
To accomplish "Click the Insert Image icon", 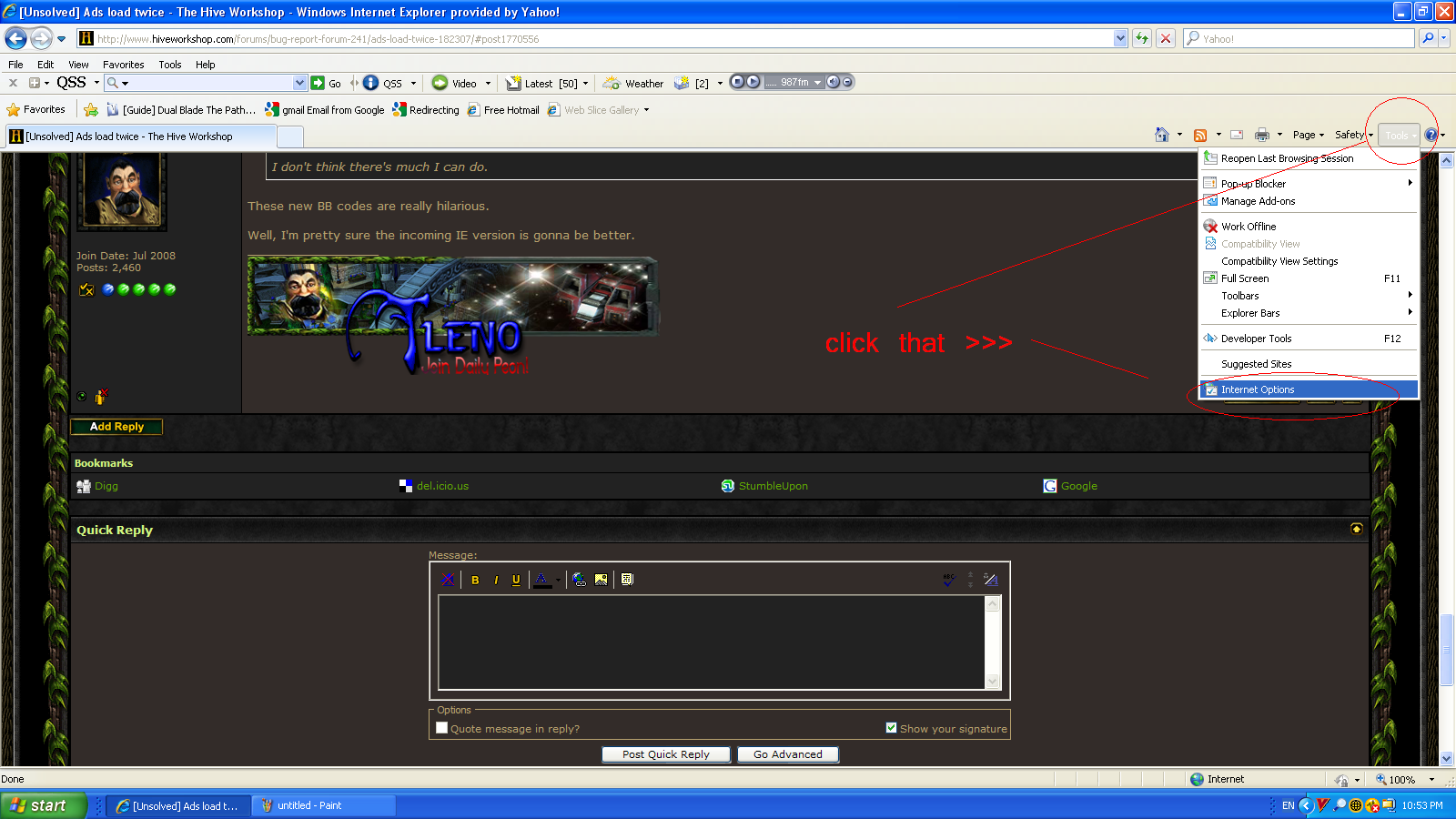I will 602,580.
